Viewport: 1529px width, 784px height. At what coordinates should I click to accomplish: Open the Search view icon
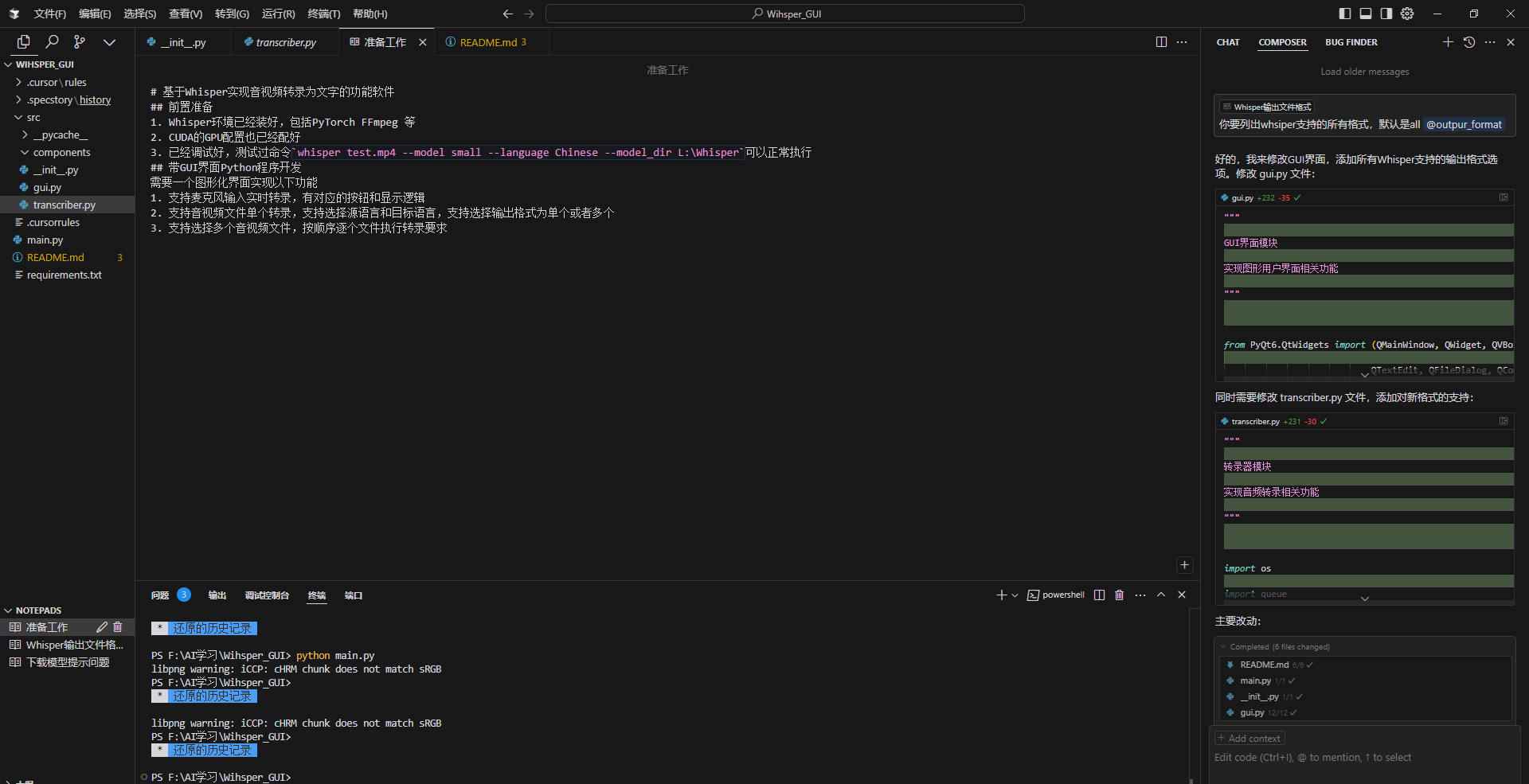point(52,41)
